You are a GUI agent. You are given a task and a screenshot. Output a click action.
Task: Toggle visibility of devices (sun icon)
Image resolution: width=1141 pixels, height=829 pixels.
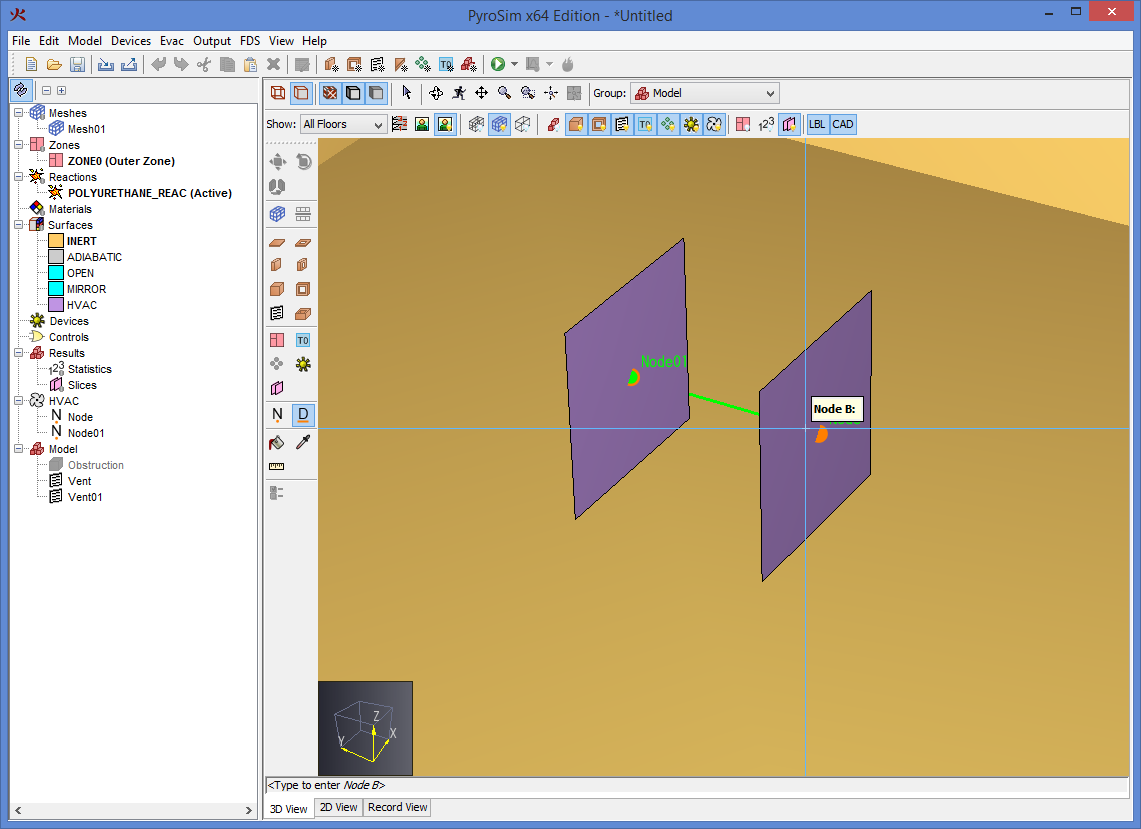tap(691, 124)
